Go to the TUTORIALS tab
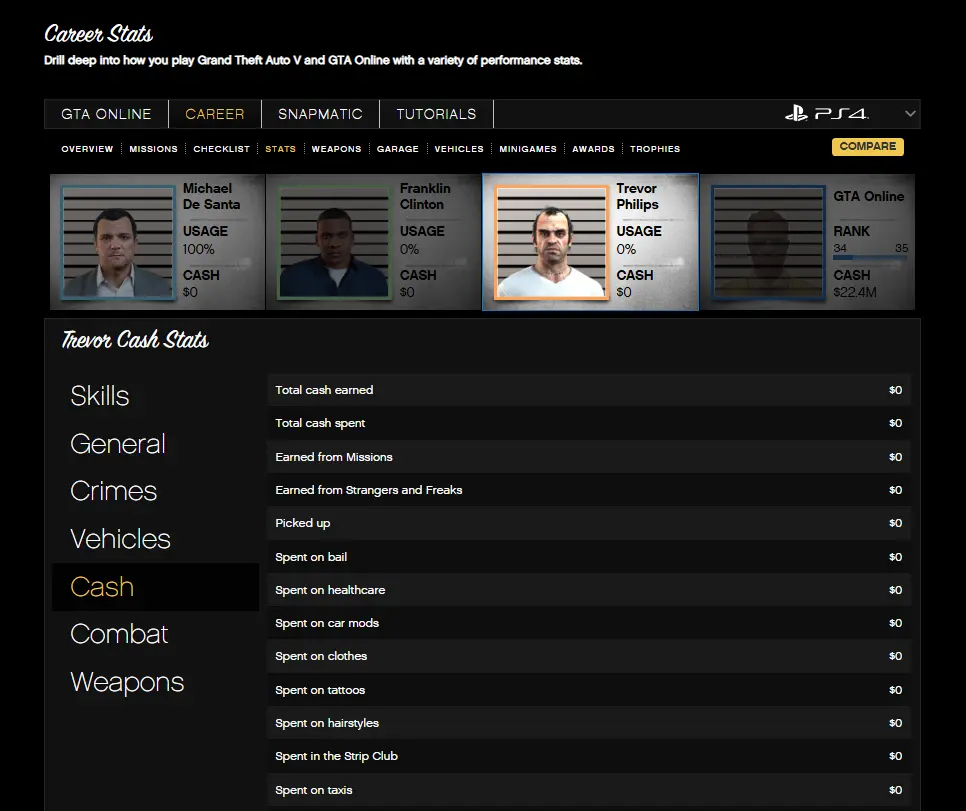 [x=436, y=114]
